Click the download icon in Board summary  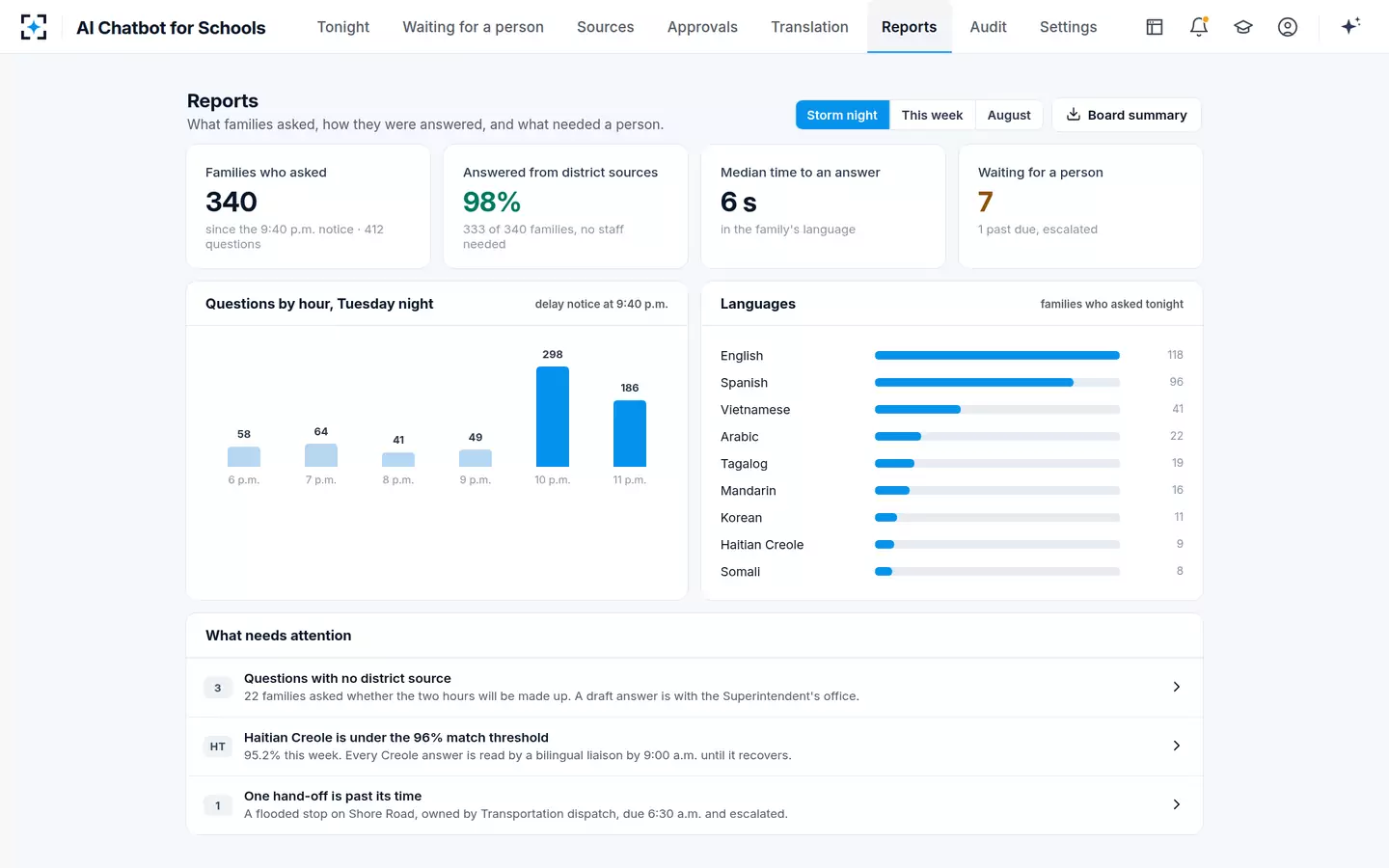point(1073,115)
